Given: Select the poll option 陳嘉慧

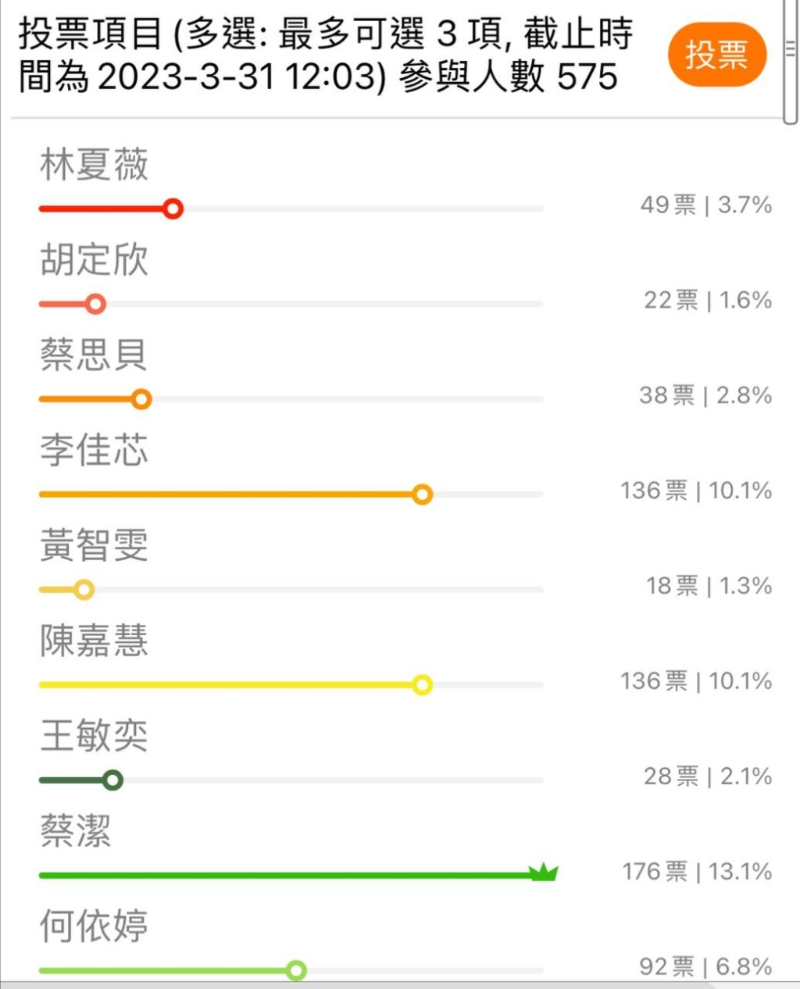Looking at the screenshot, I should (94, 642).
